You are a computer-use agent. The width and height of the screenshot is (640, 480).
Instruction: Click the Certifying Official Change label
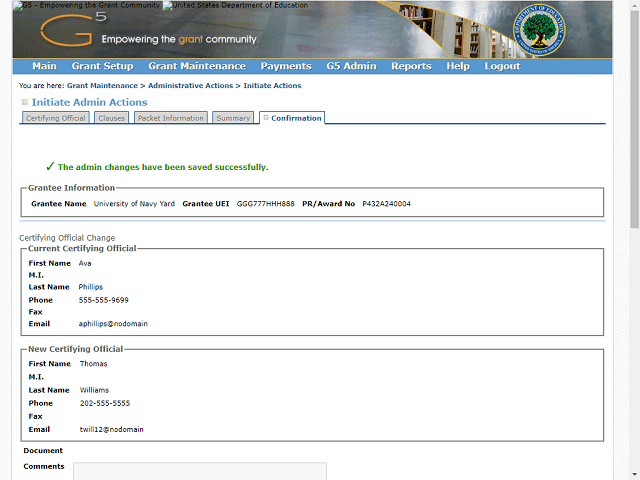point(67,238)
